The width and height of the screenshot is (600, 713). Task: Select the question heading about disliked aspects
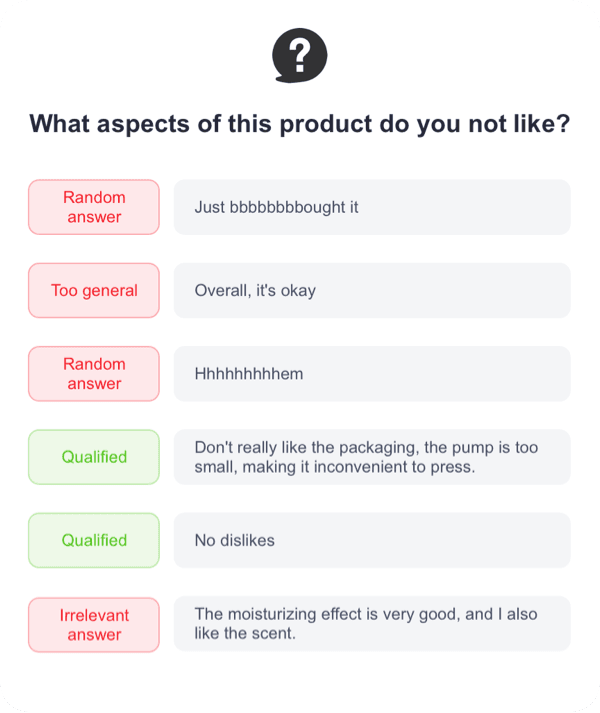coord(299,124)
